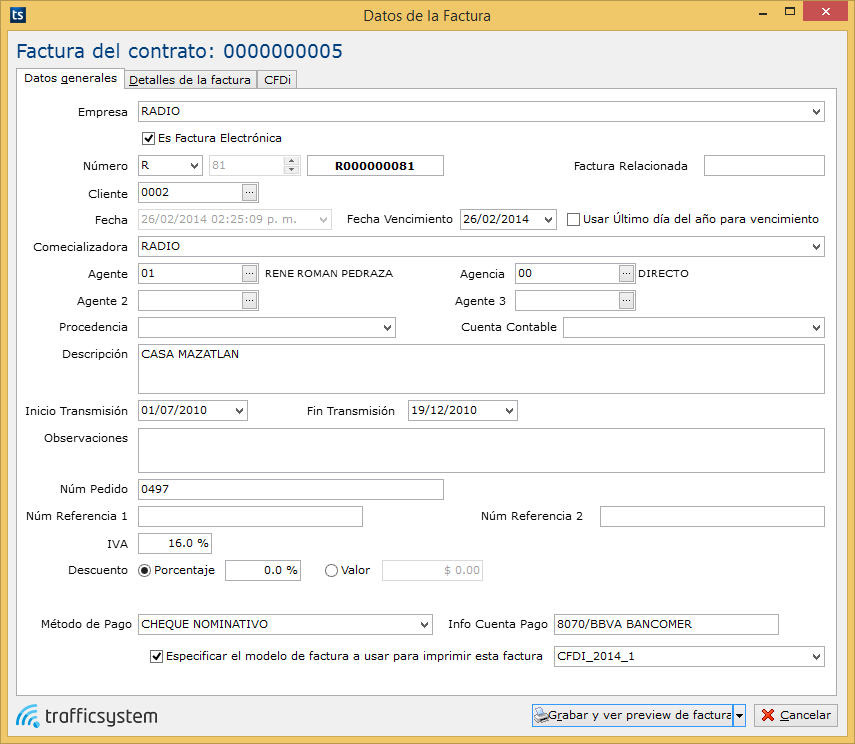Click the trafficsystem logo
This screenshot has width=855, height=744.
pos(87,716)
